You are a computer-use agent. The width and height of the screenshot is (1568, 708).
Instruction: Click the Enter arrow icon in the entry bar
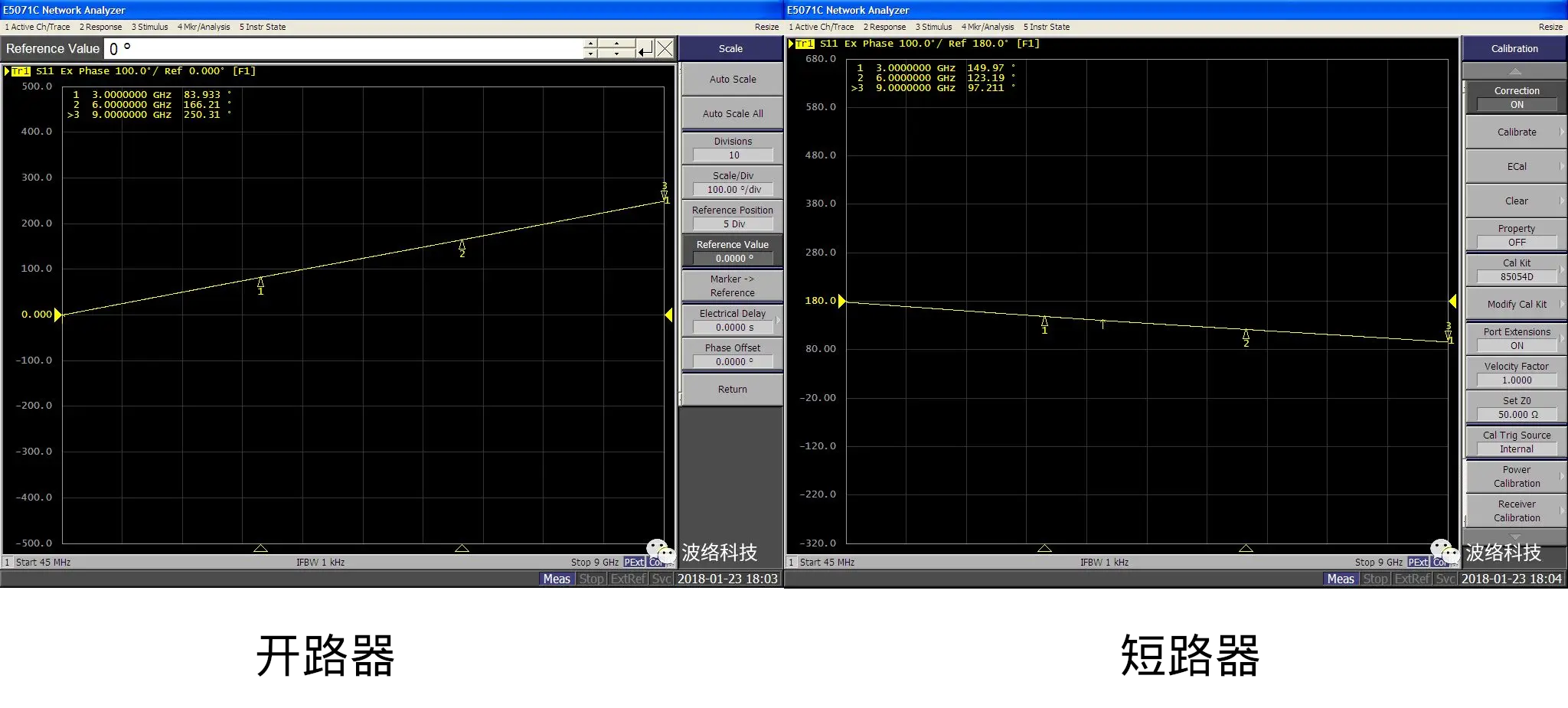pyautogui.click(x=645, y=49)
